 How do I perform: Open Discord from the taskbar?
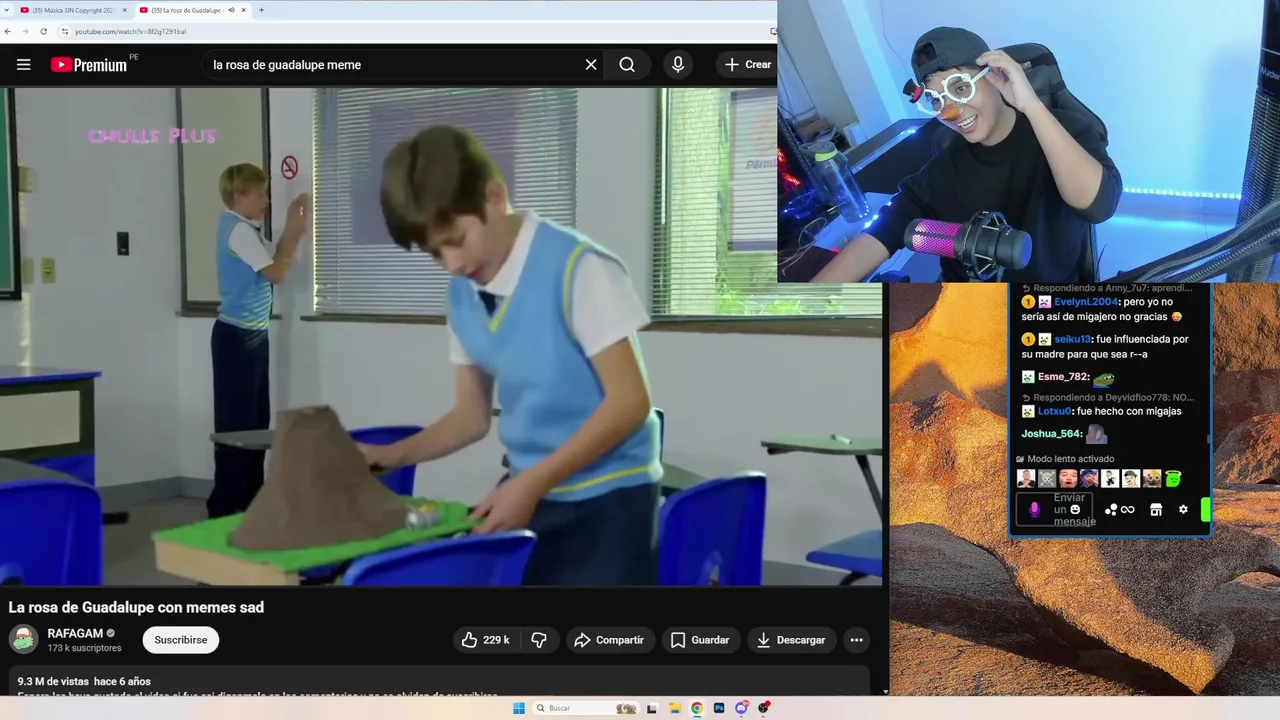tap(741, 708)
